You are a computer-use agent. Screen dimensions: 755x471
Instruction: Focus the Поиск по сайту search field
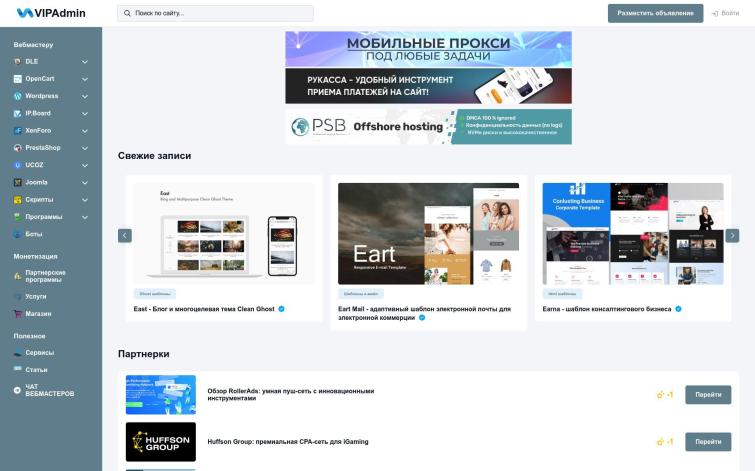tap(215, 13)
